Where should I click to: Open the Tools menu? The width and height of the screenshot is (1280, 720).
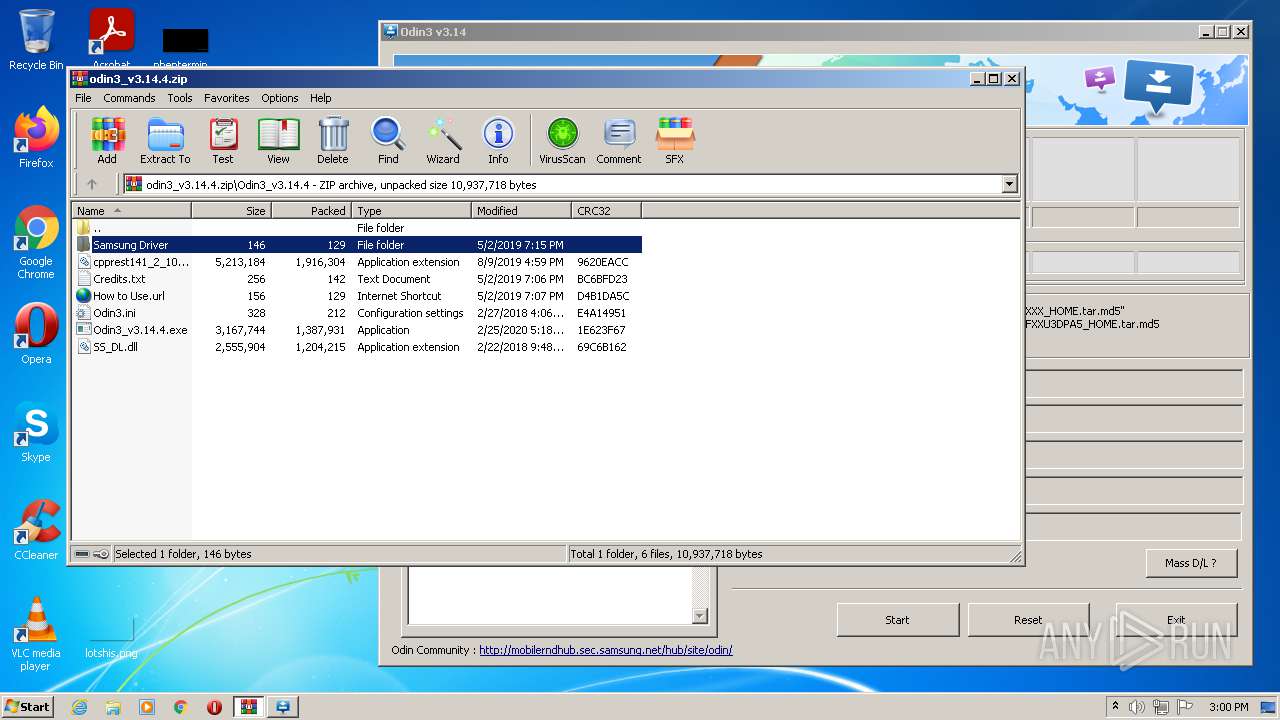[x=180, y=98]
